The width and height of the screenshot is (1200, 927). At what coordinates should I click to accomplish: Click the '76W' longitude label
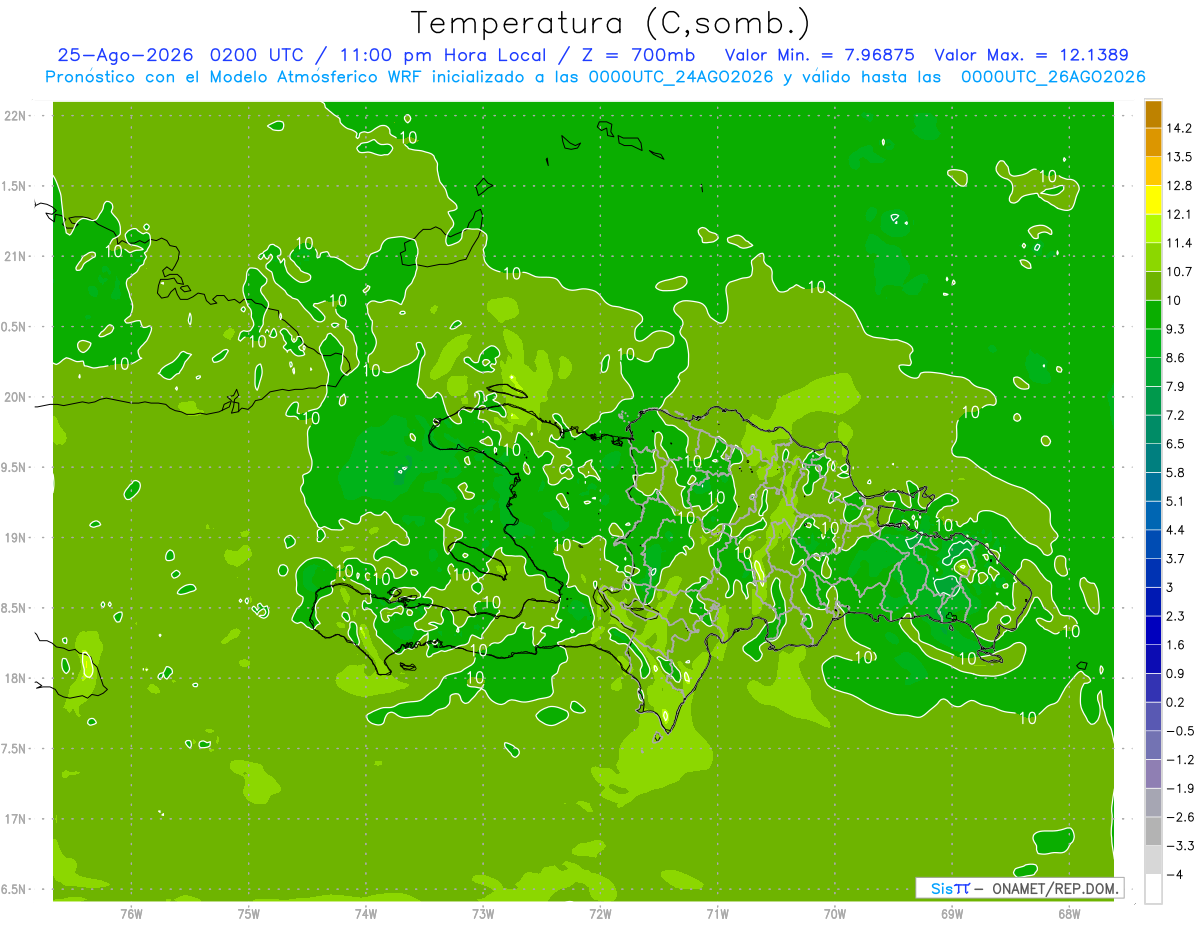(x=131, y=913)
